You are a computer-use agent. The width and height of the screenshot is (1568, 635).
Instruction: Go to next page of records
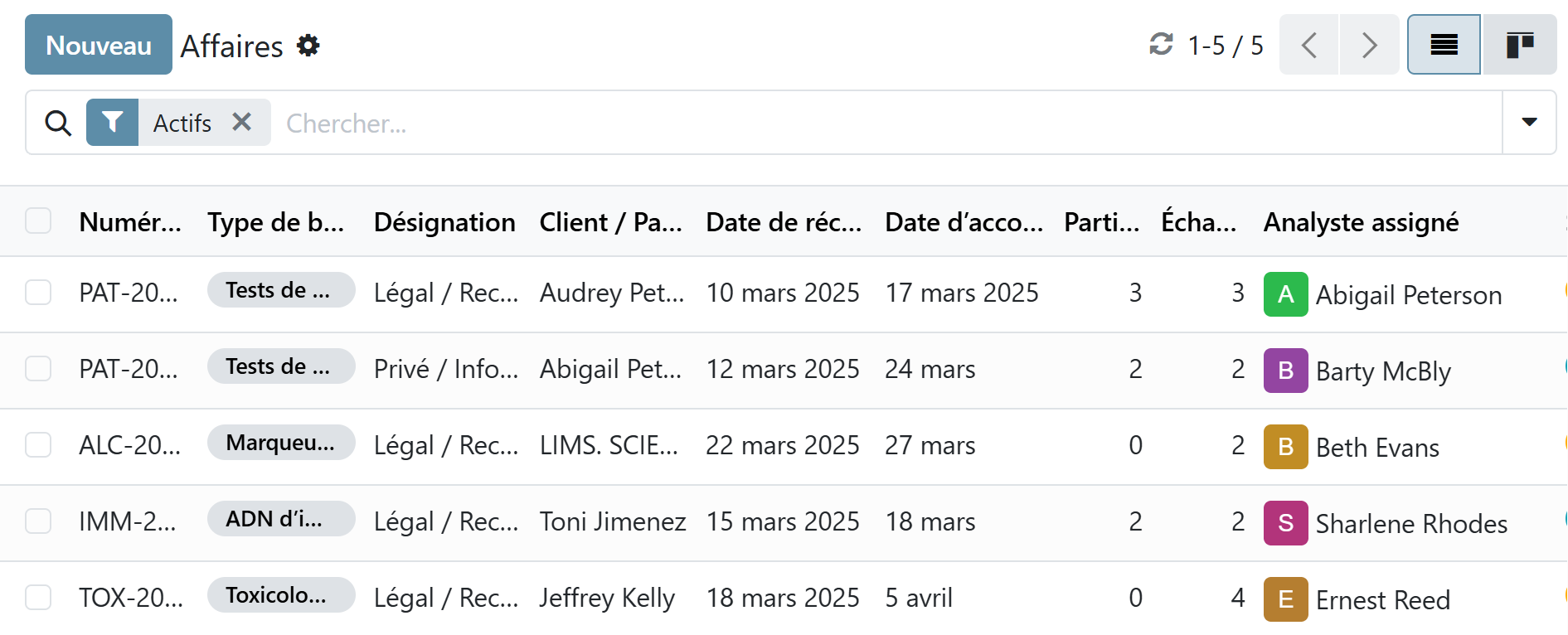[x=1369, y=45]
